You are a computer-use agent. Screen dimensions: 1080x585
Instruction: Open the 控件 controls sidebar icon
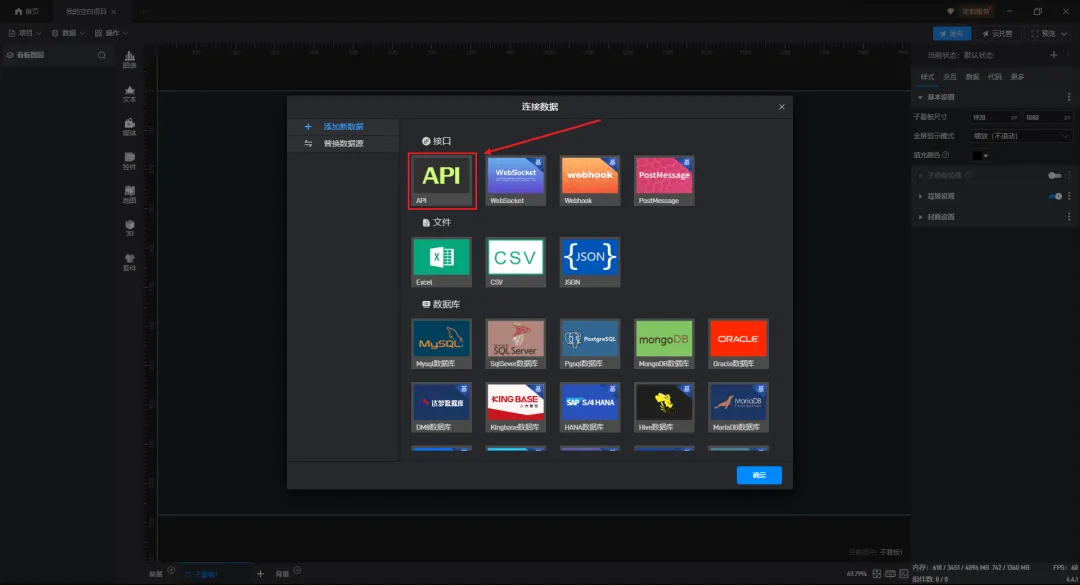pyautogui.click(x=129, y=161)
